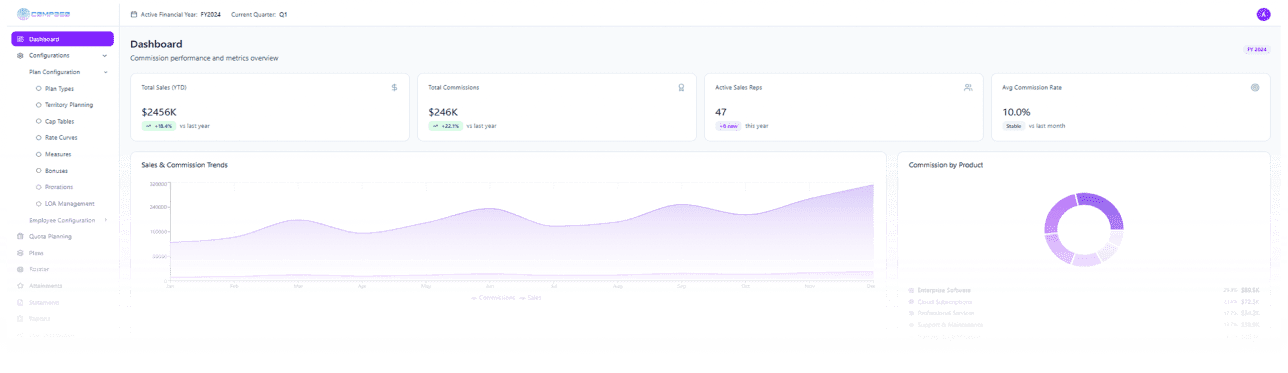The image size is (1288, 373).
Task: Open LOA Management in the sidebar
Action: [x=69, y=203]
